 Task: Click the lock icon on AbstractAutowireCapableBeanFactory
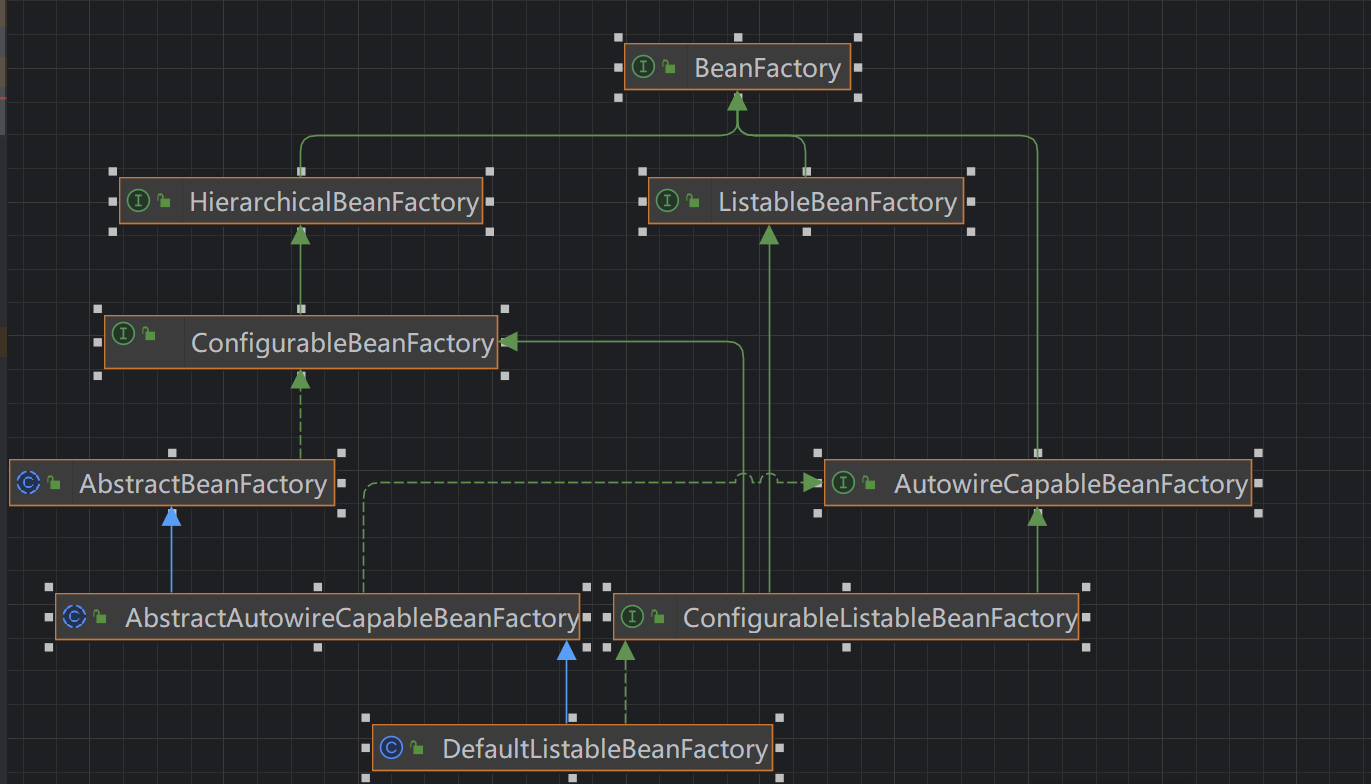click(100, 617)
